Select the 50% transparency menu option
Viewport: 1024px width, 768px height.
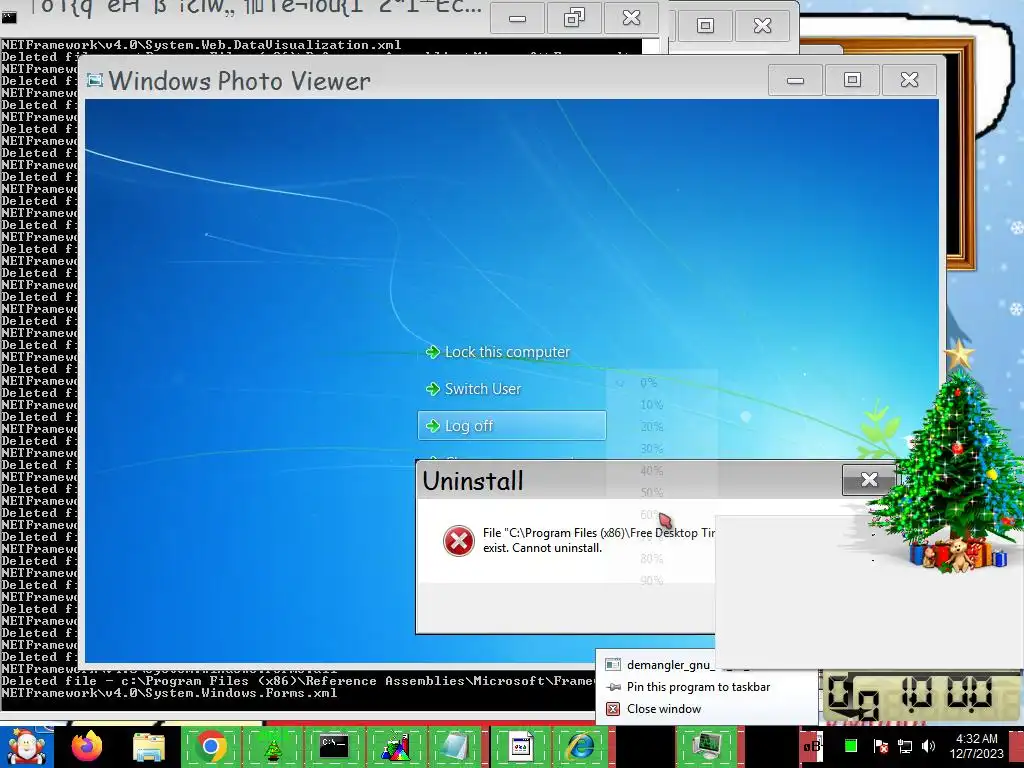click(x=662, y=492)
